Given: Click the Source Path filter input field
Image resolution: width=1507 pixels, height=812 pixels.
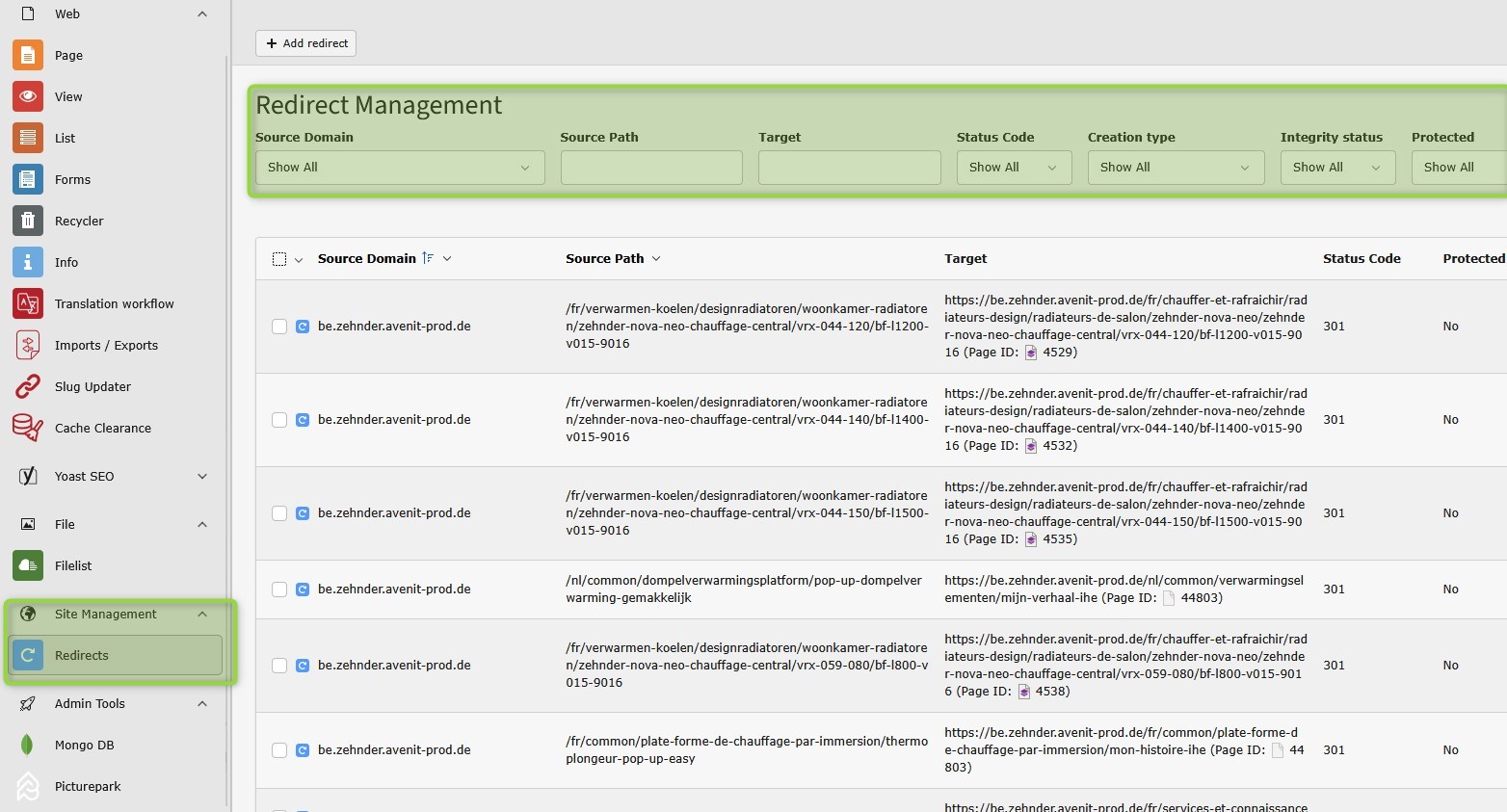Looking at the screenshot, I should click(x=650, y=168).
